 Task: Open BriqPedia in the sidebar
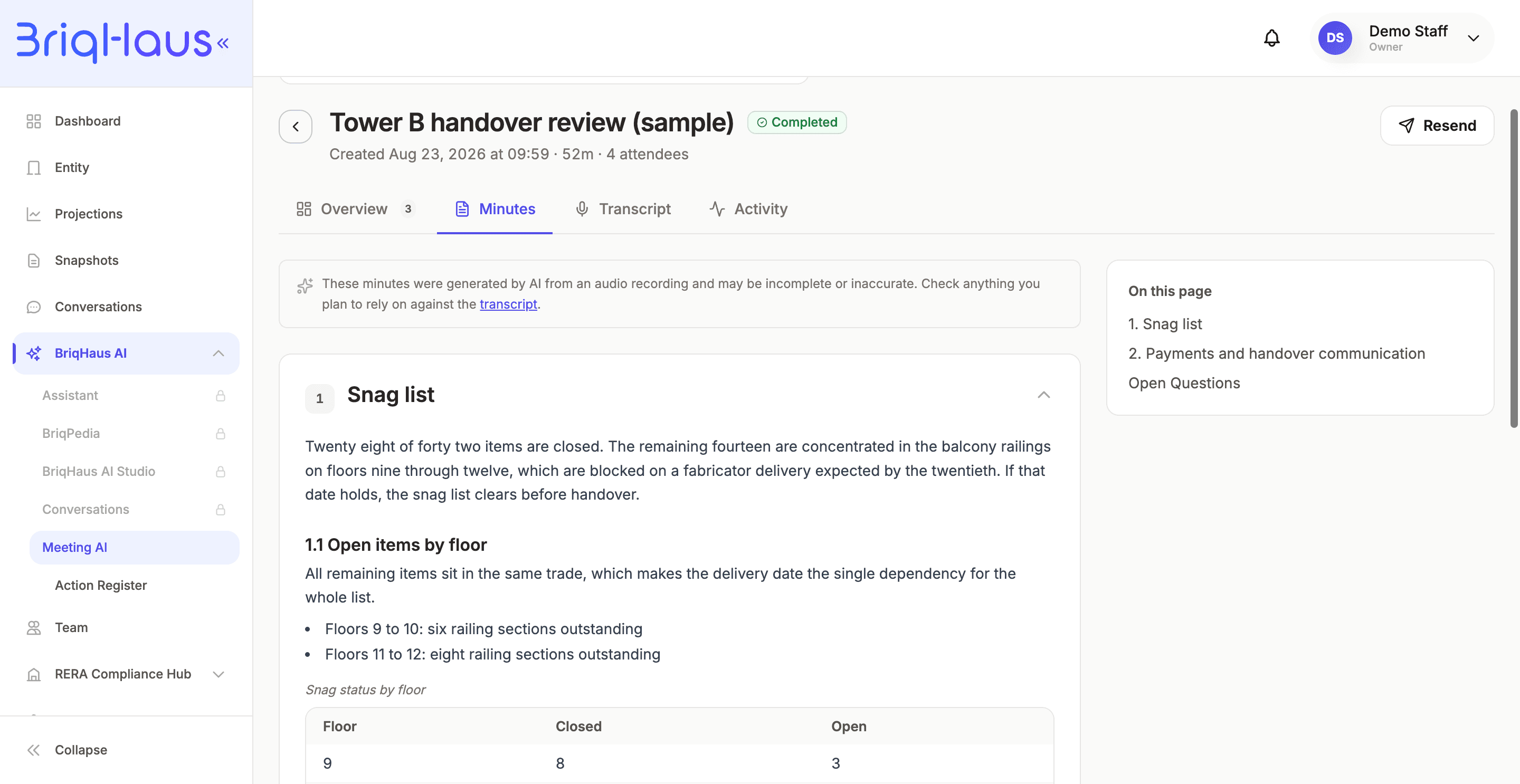point(71,434)
